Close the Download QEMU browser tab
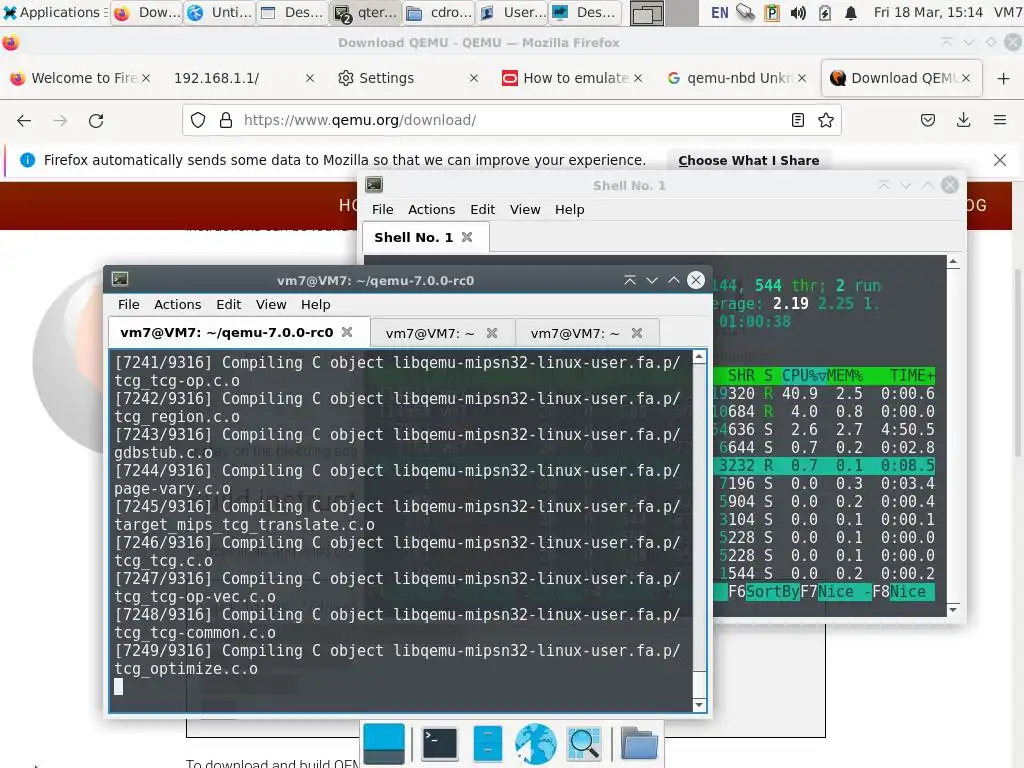 [x=966, y=78]
